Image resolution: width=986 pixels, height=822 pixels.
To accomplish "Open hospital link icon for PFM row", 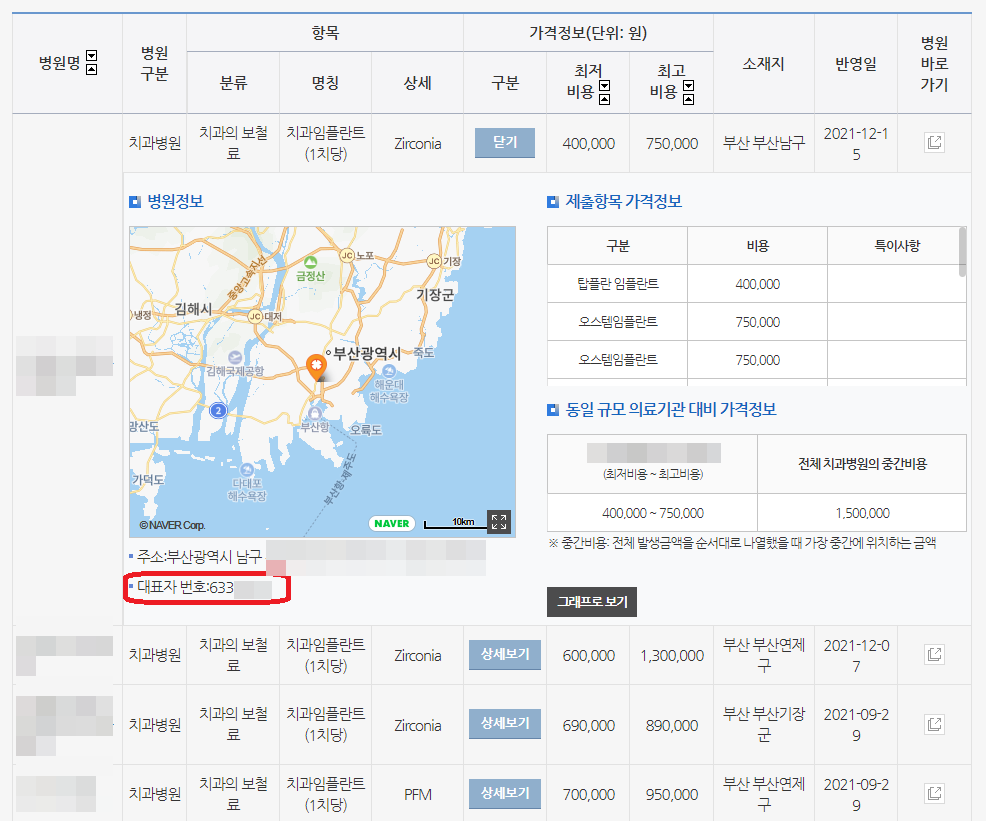I will (x=934, y=793).
